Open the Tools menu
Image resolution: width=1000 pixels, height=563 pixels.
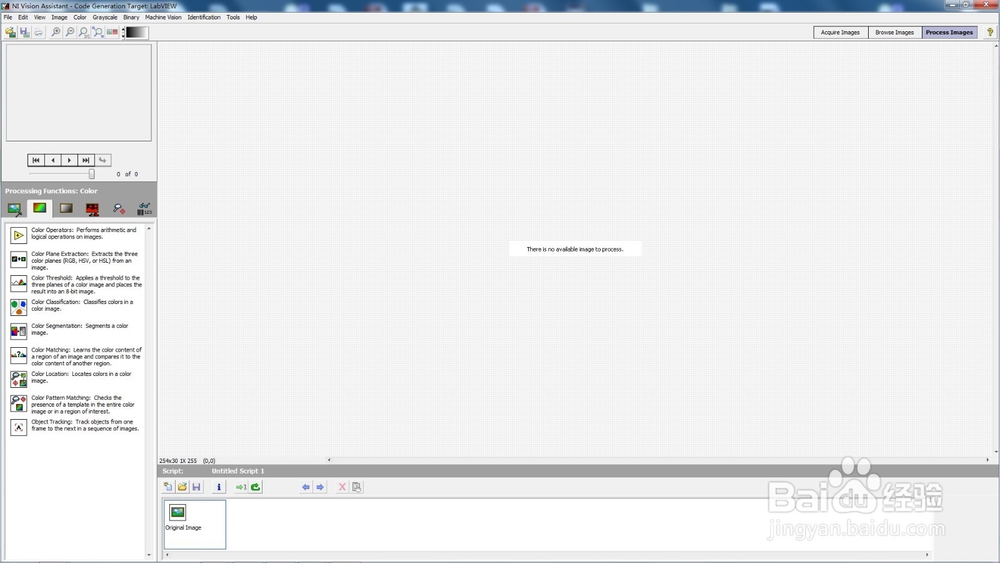click(233, 17)
